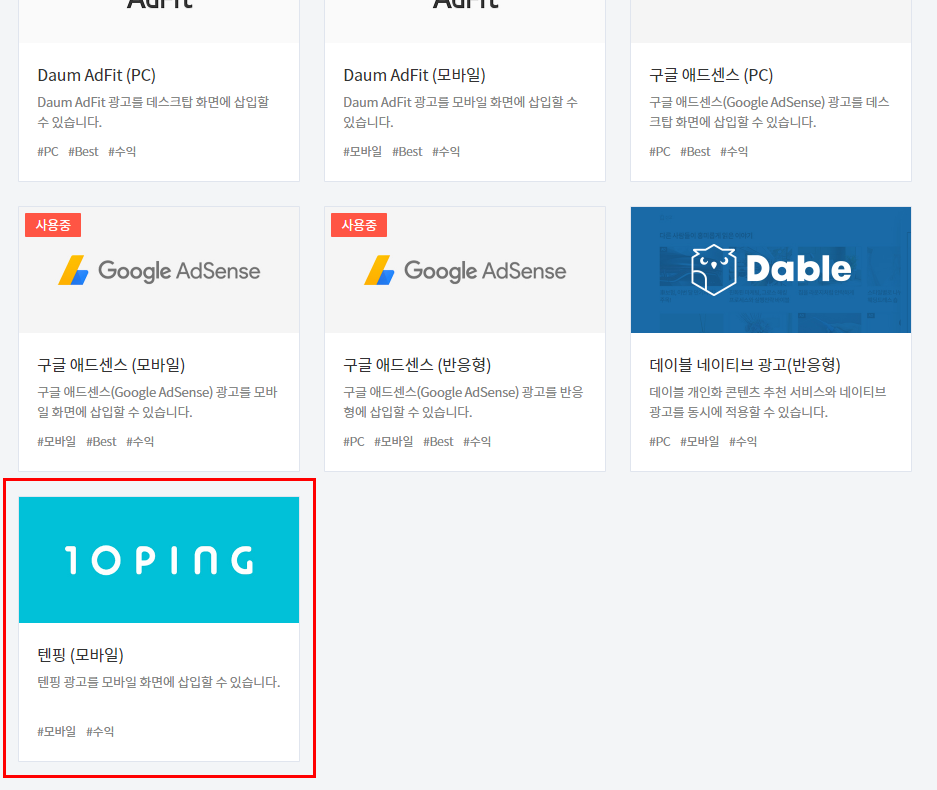Open the Daum AdFit (모바일) plugin title
The height and width of the screenshot is (790, 937).
pyautogui.click(x=414, y=75)
